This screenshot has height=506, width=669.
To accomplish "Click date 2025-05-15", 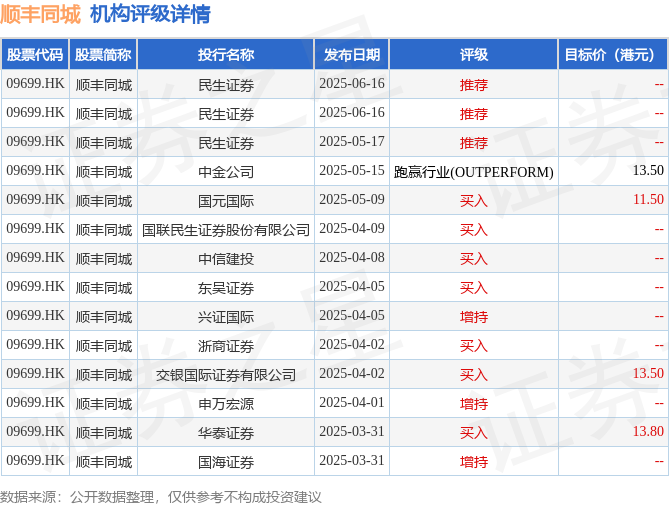I will pos(352,170).
